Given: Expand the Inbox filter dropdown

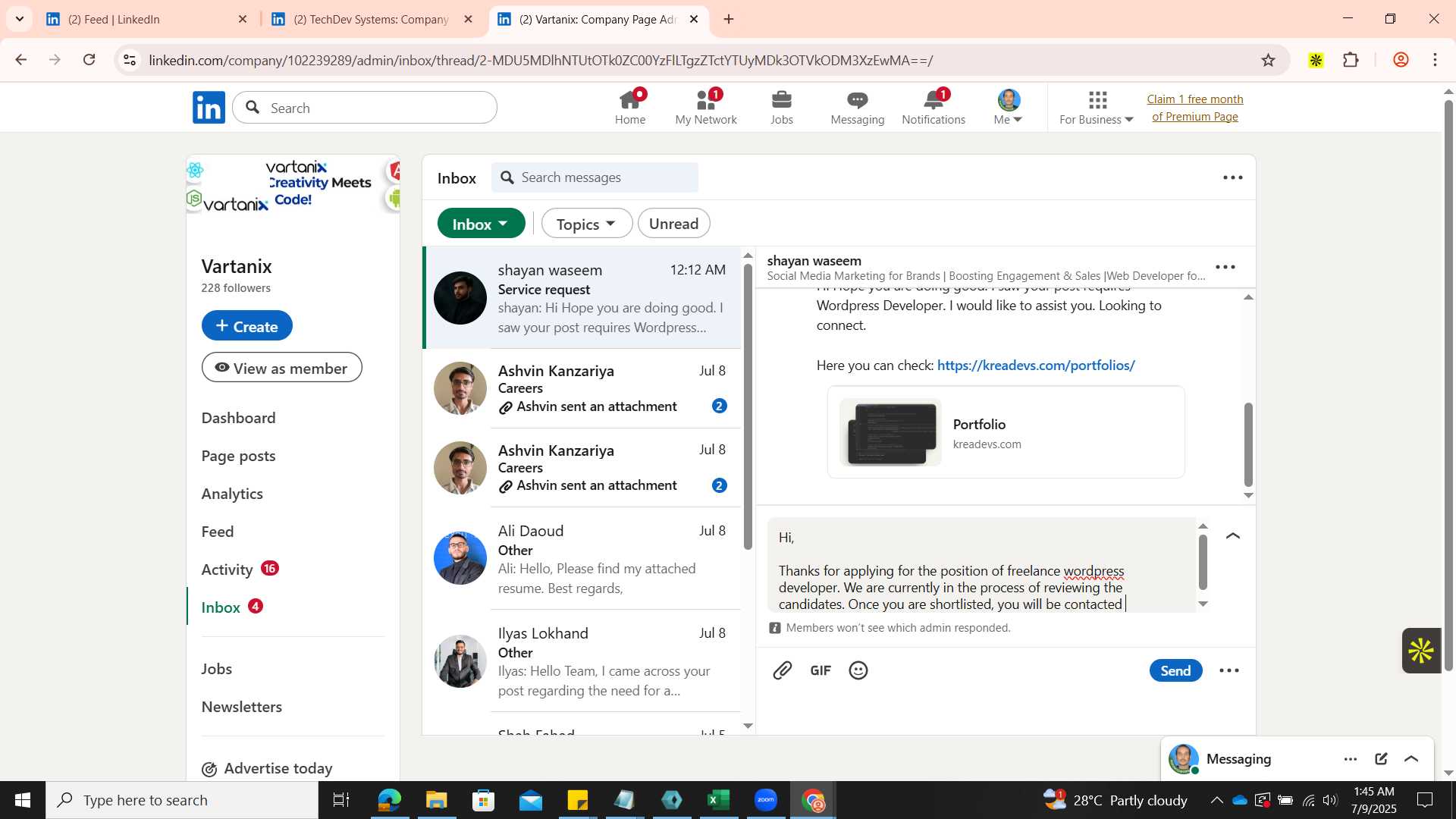Looking at the screenshot, I should pyautogui.click(x=481, y=224).
